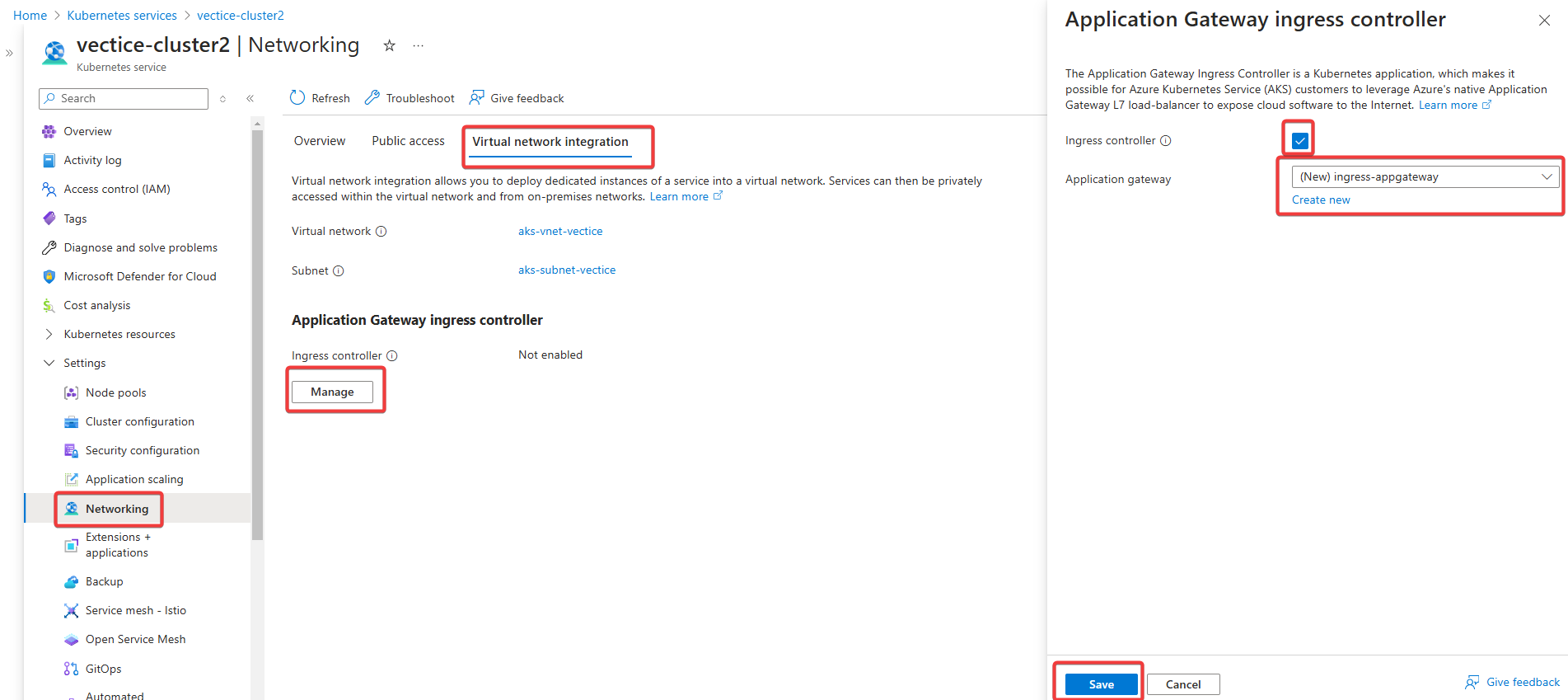The width and height of the screenshot is (1568, 700).
Task: Click the Security configuration icon
Action: (x=72, y=450)
